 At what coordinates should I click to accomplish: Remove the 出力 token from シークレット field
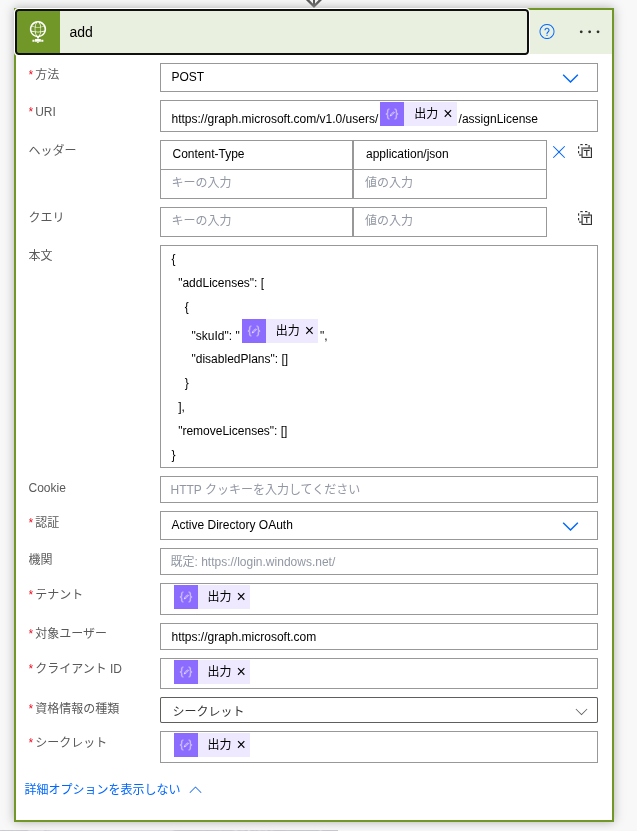tap(241, 745)
